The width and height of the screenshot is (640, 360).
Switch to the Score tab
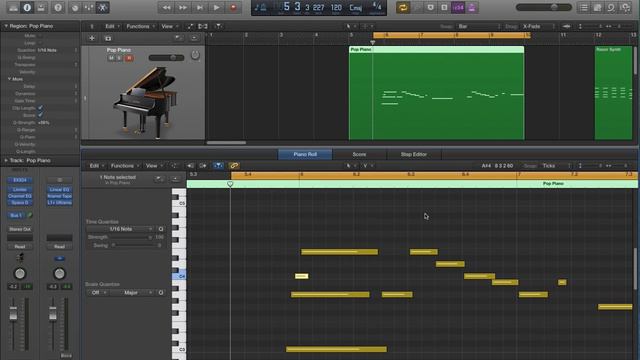pyautogui.click(x=359, y=154)
